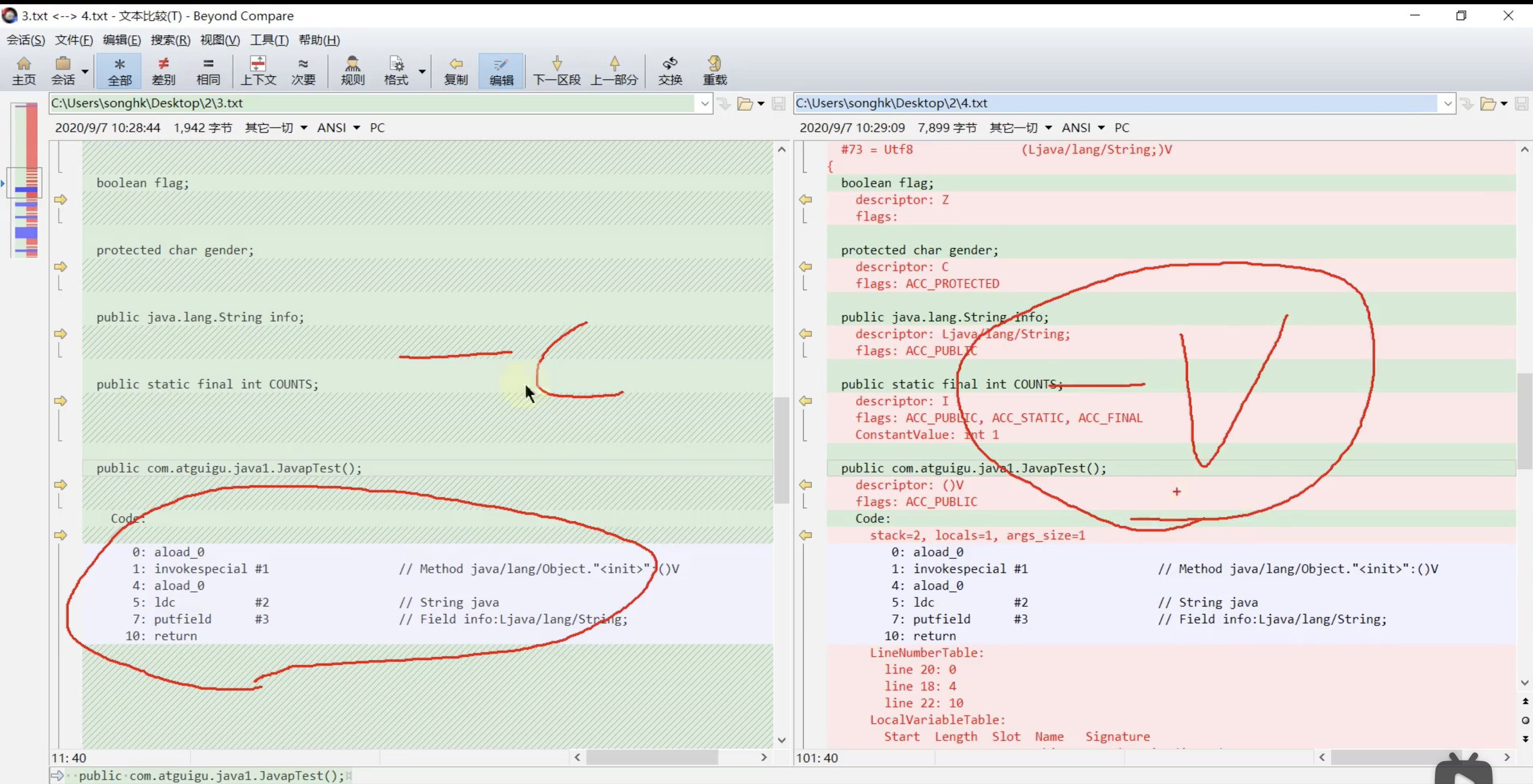Click left pane scroll-down arrow
The height and width of the screenshot is (784, 1533).
(x=782, y=740)
